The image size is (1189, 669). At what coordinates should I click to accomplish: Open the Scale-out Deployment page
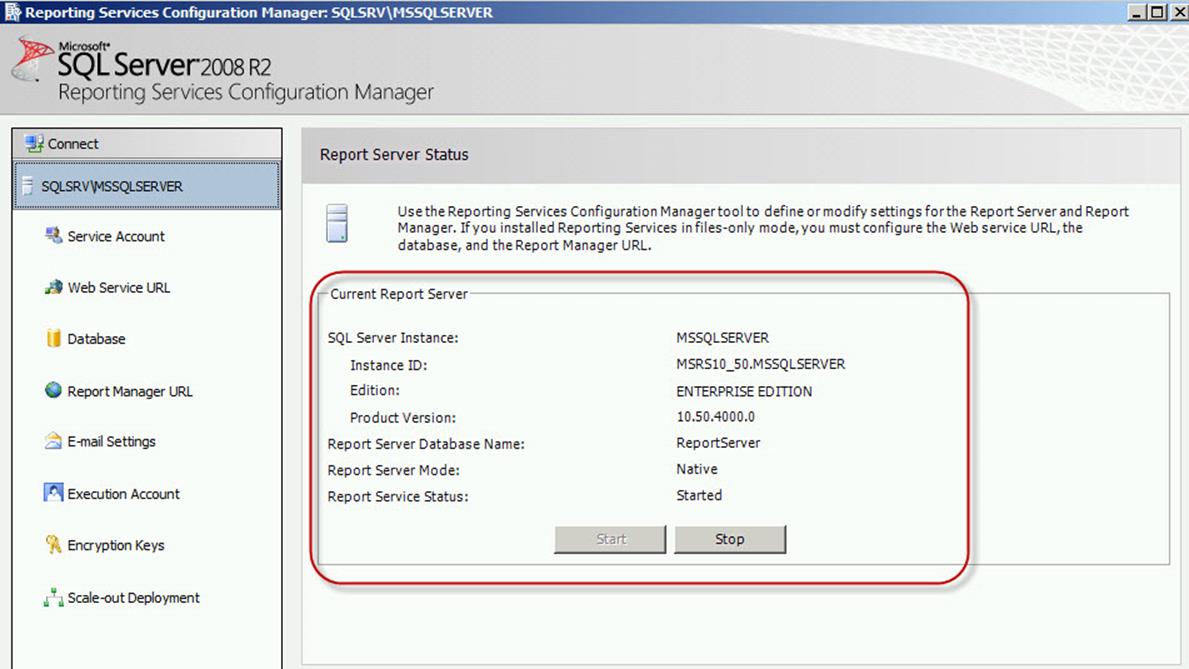(133, 598)
